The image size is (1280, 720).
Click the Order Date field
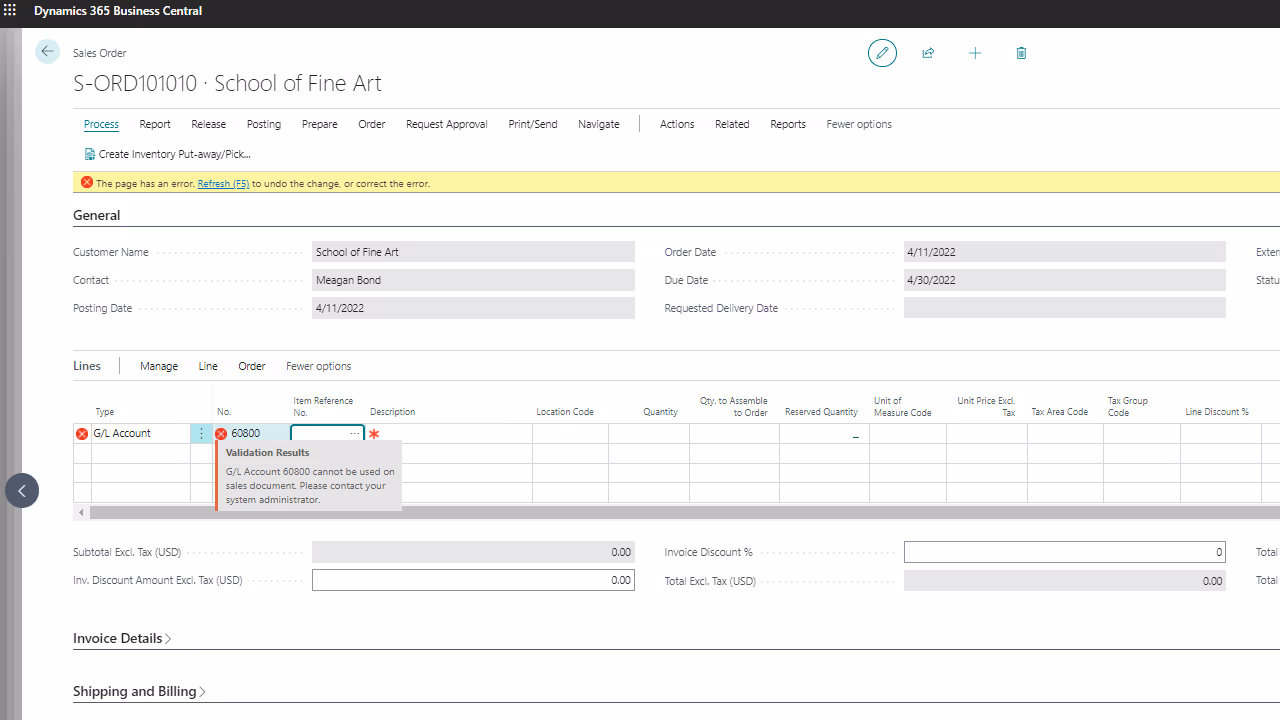(x=1065, y=252)
